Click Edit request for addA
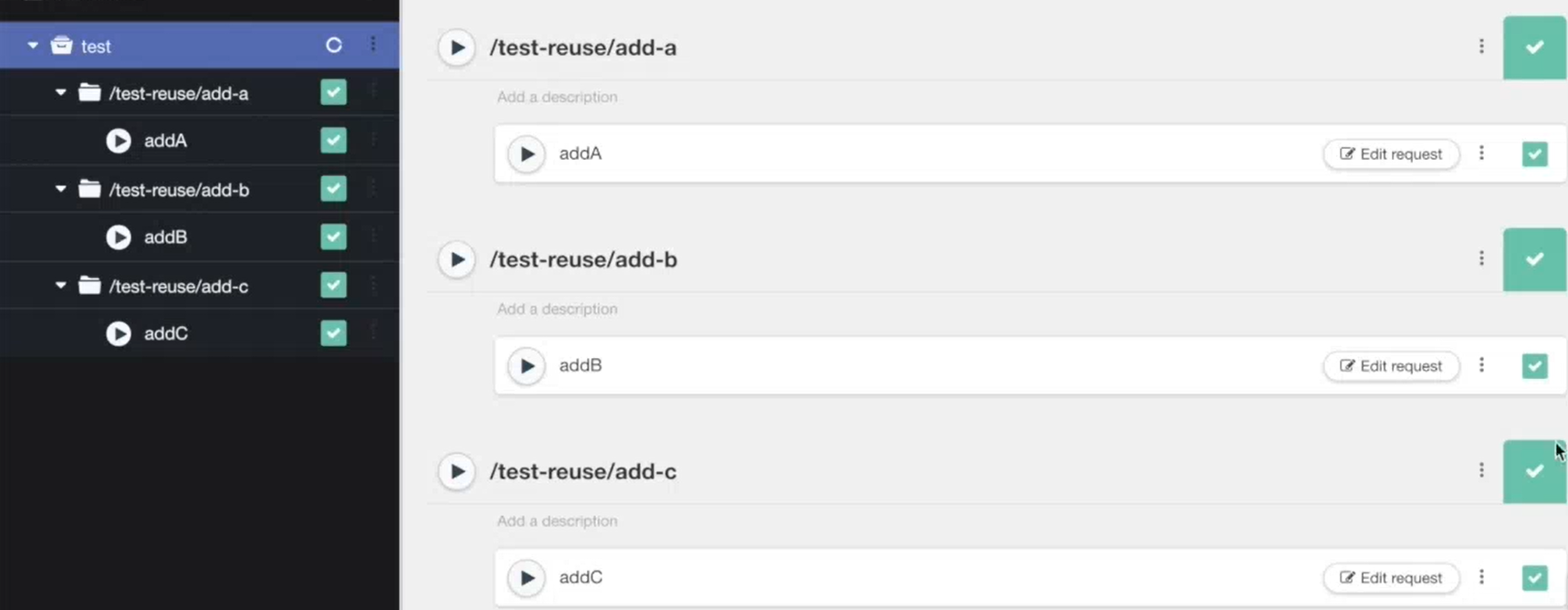This screenshot has width=1568, height=610. [x=1390, y=153]
